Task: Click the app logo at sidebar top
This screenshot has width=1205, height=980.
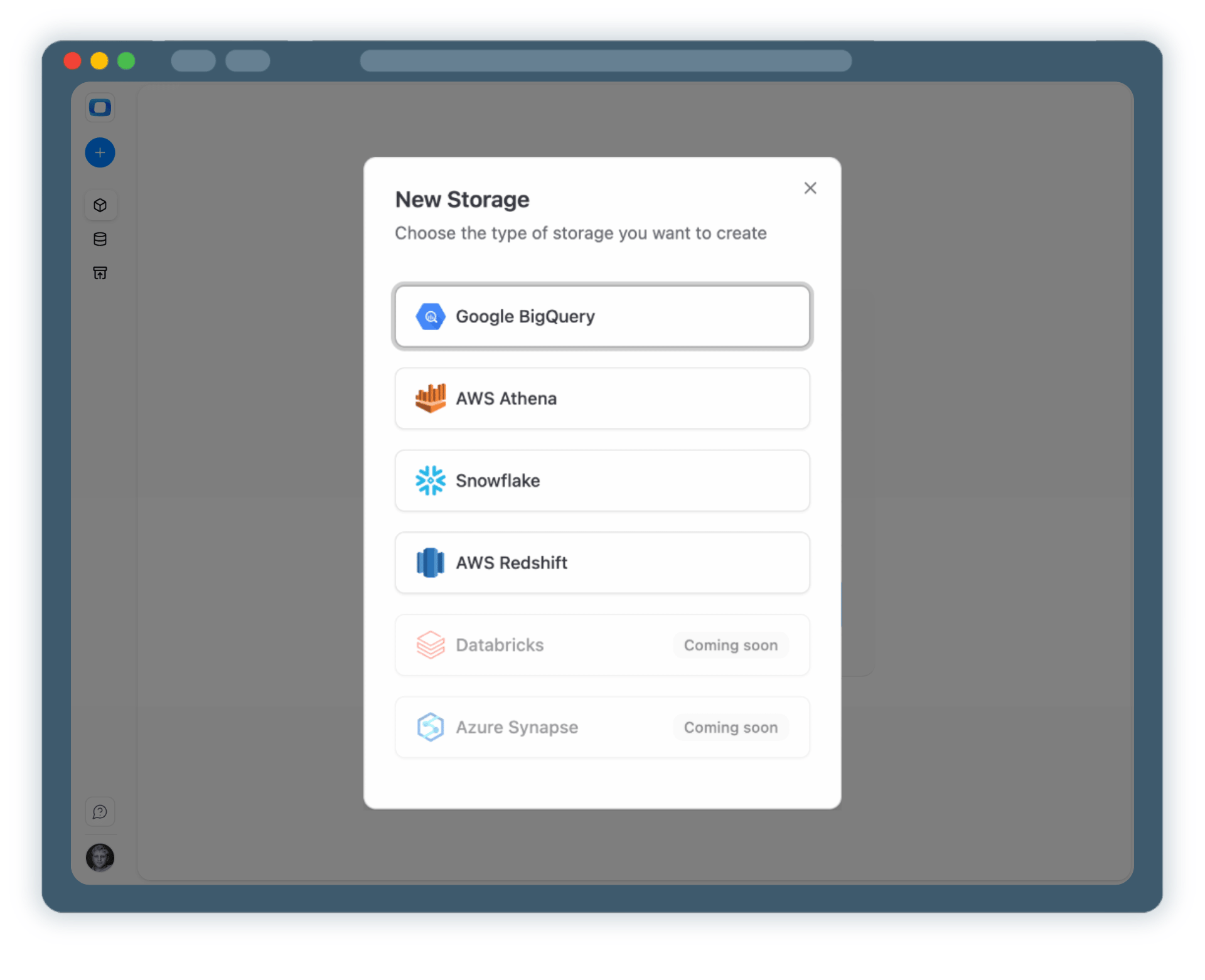Action: 100,107
